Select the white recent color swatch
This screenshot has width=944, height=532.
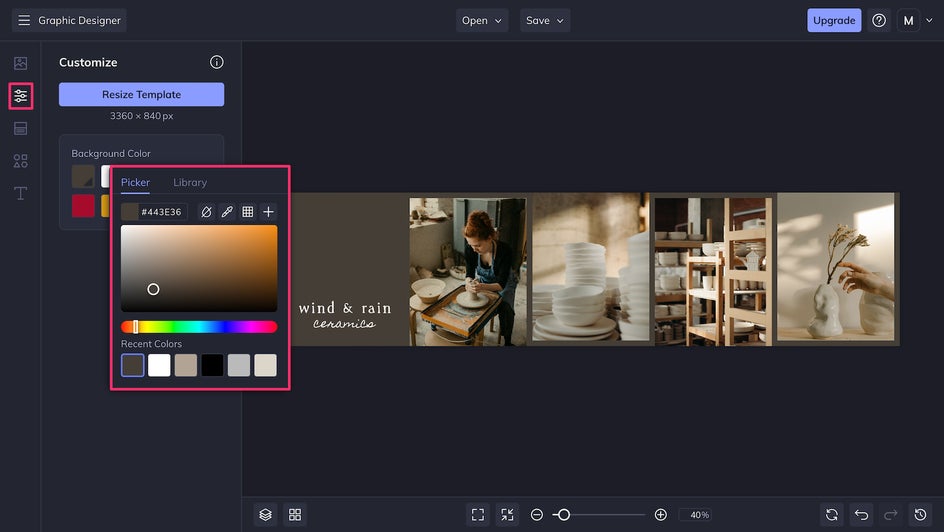[x=159, y=365]
